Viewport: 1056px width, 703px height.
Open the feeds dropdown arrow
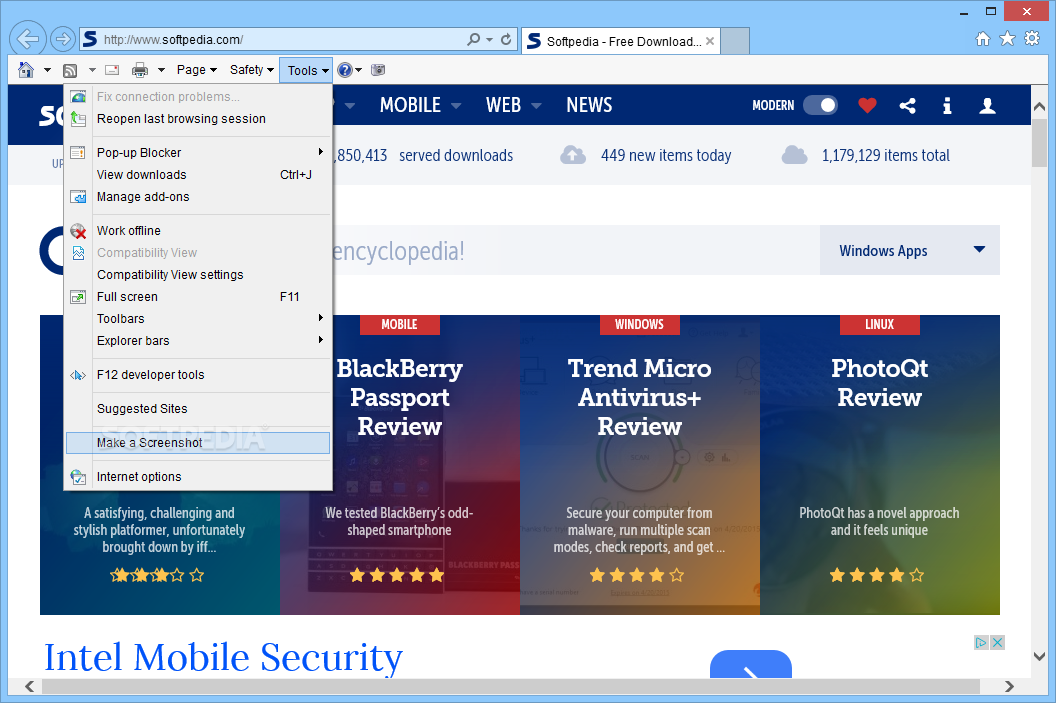tap(92, 70)
